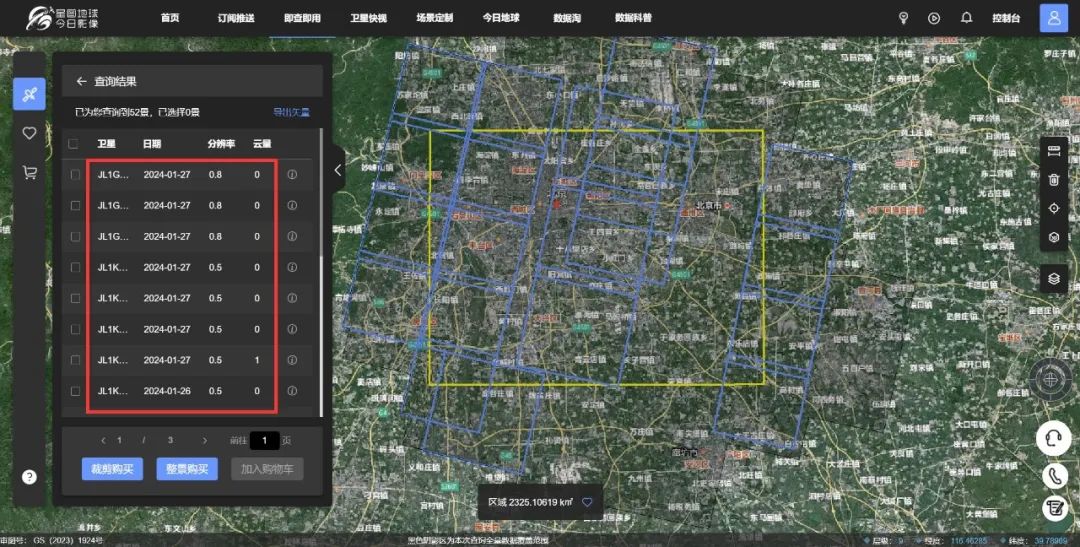Open the 数据科普 menu item

coord(633,18)
